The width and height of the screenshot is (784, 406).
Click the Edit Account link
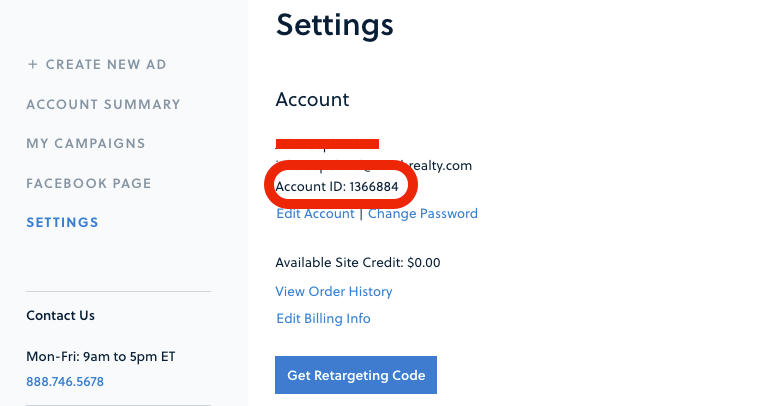(x=315, y=213)
